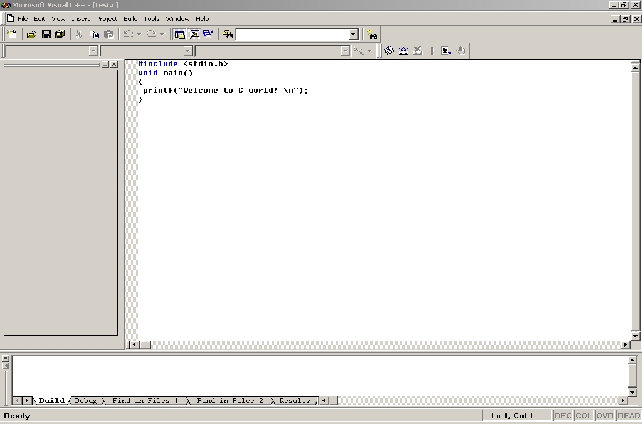
Task: Open the WizardBar filter combo dropdown
Action: [x=188, y=51]
